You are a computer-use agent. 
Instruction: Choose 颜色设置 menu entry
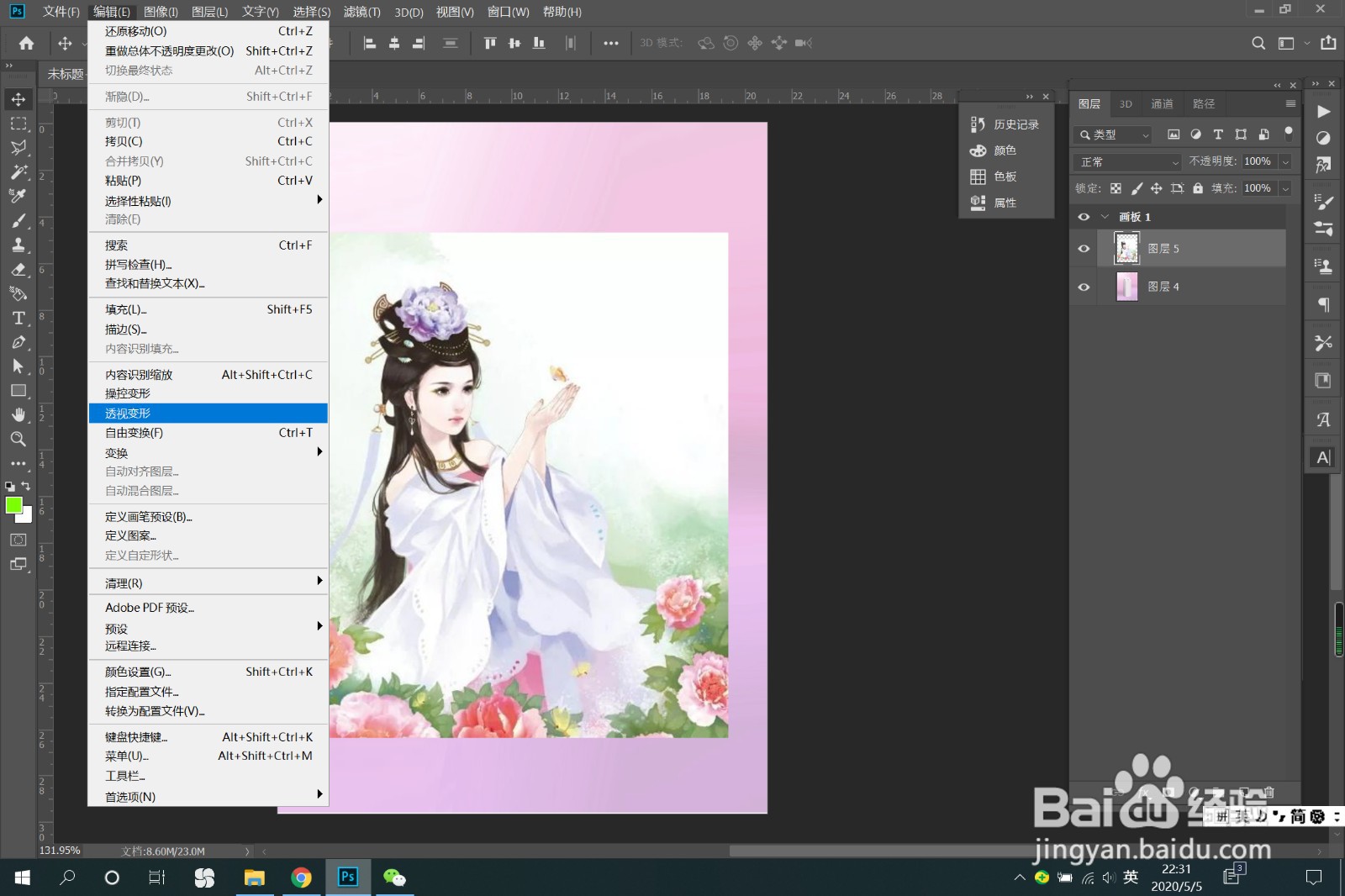(208, 672)
